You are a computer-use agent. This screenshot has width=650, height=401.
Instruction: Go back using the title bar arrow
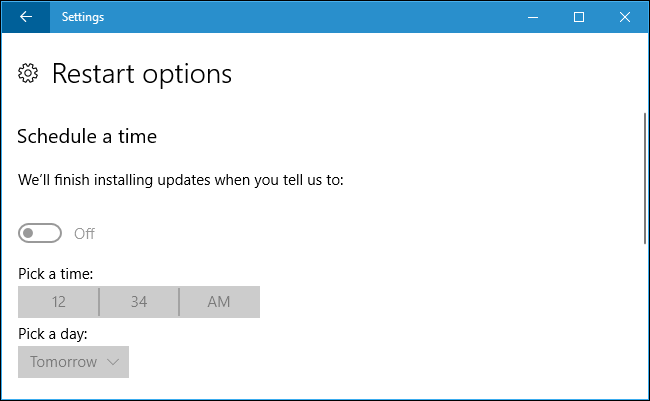point(25,17)
